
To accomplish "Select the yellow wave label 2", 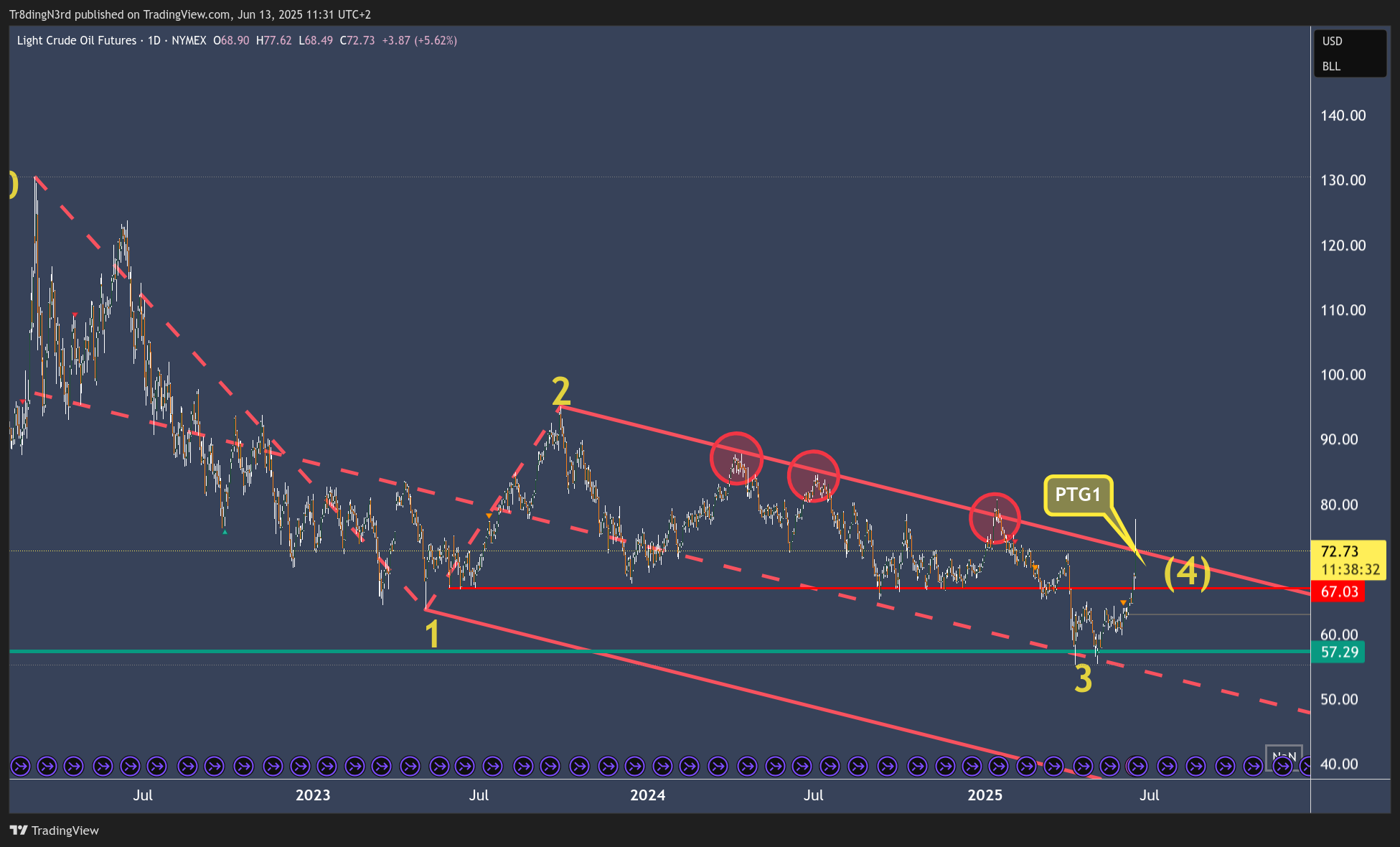I will pos(561,392).
